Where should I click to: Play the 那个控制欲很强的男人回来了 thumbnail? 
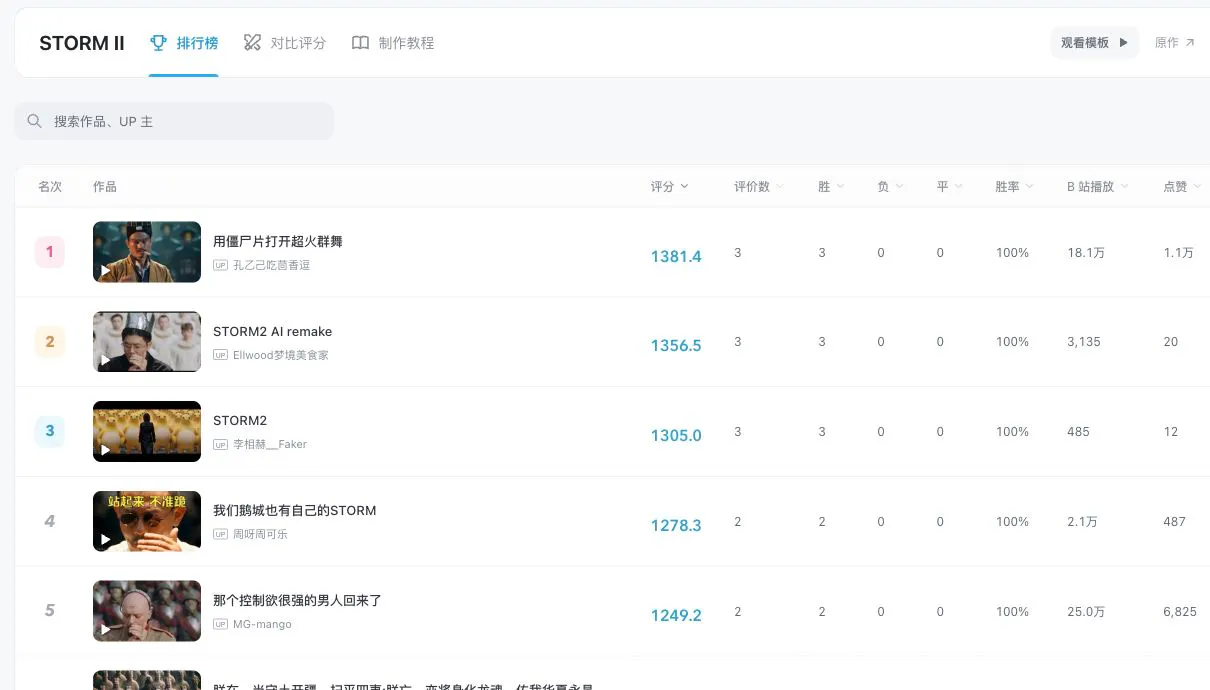coord(147,611)
